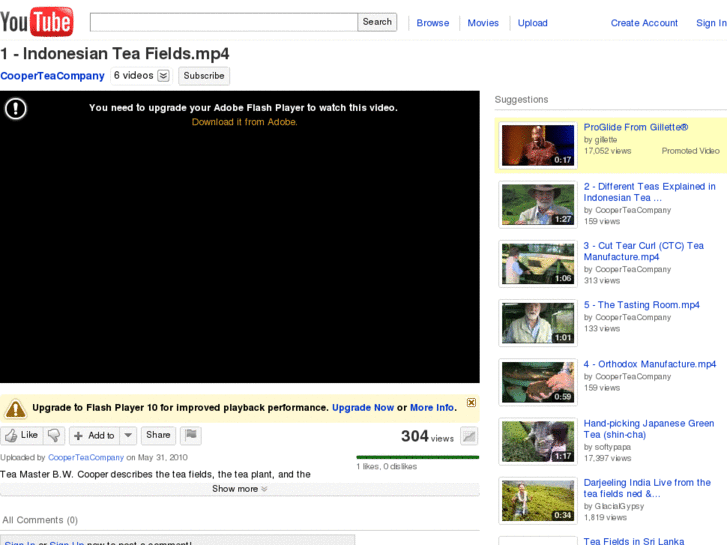
Task: Open the Movies tab
Action: click(x=483, y=23)
